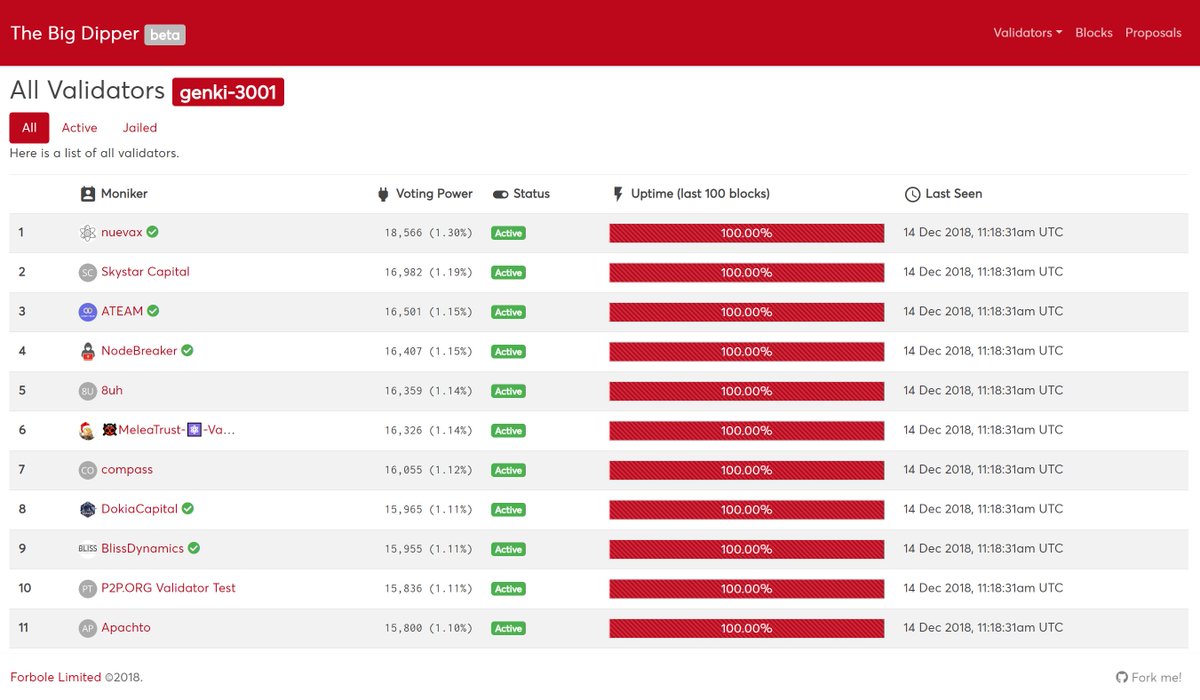1200x700 pixels.
Task: Click nuevax's uptime progress bar
Action: [x=747, y=233]
